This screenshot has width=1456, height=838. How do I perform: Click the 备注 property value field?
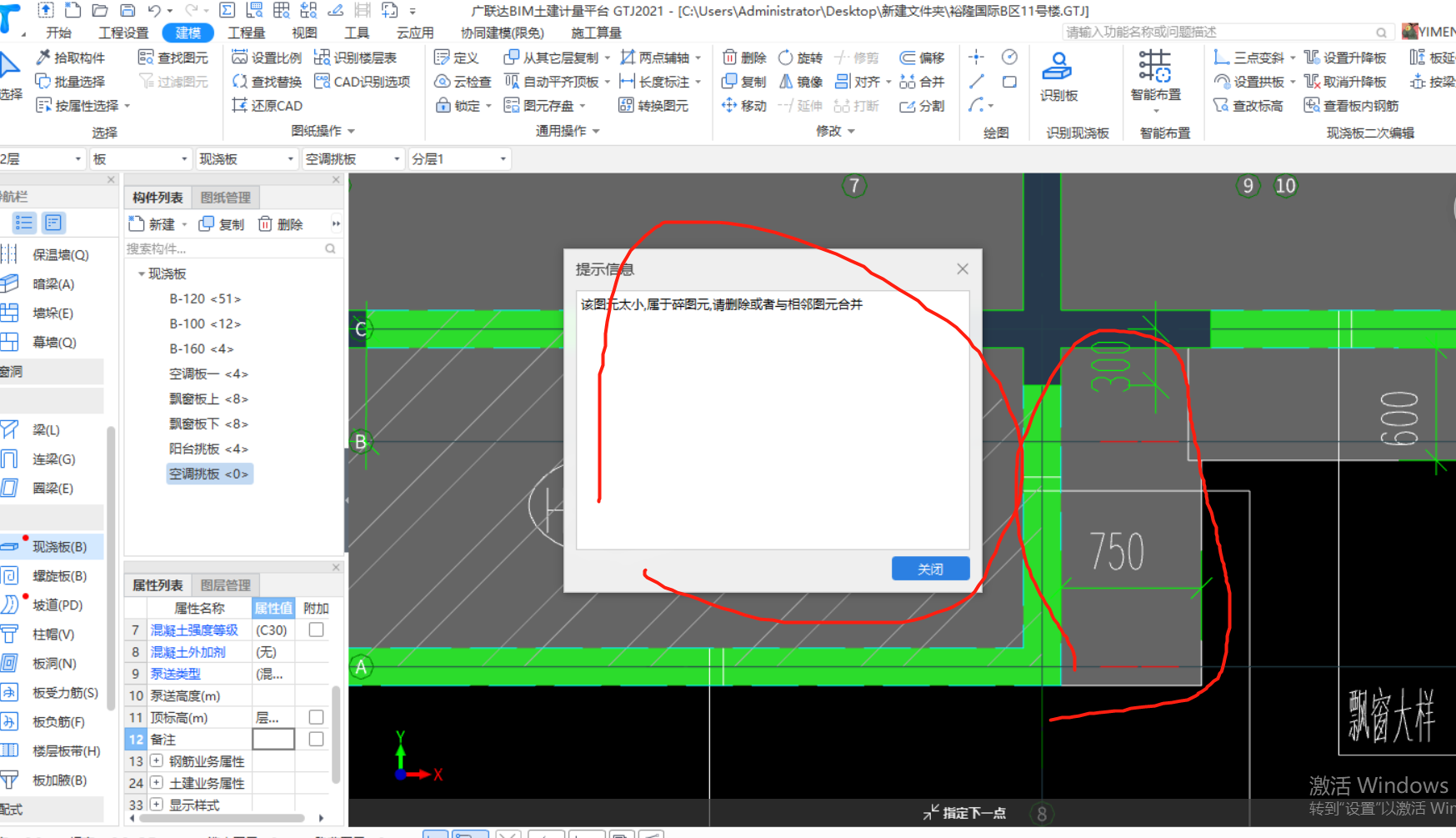(x=273, y=739)
